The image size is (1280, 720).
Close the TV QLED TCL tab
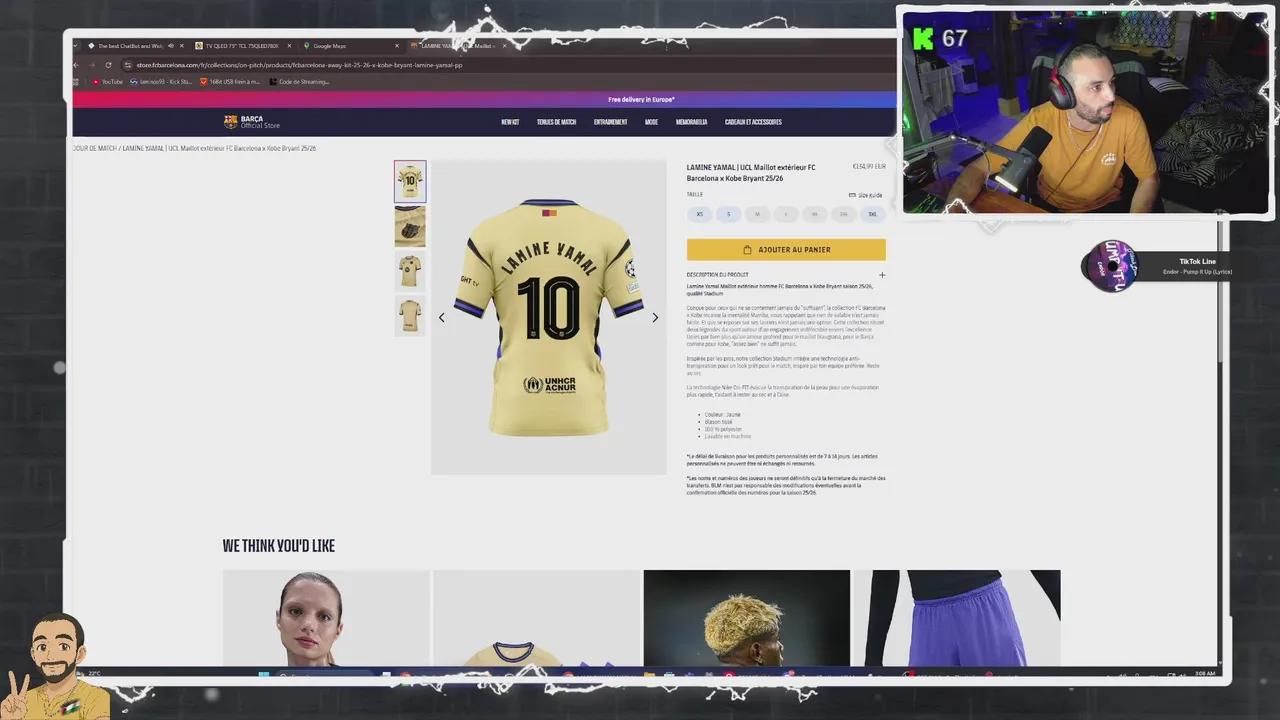290,46
